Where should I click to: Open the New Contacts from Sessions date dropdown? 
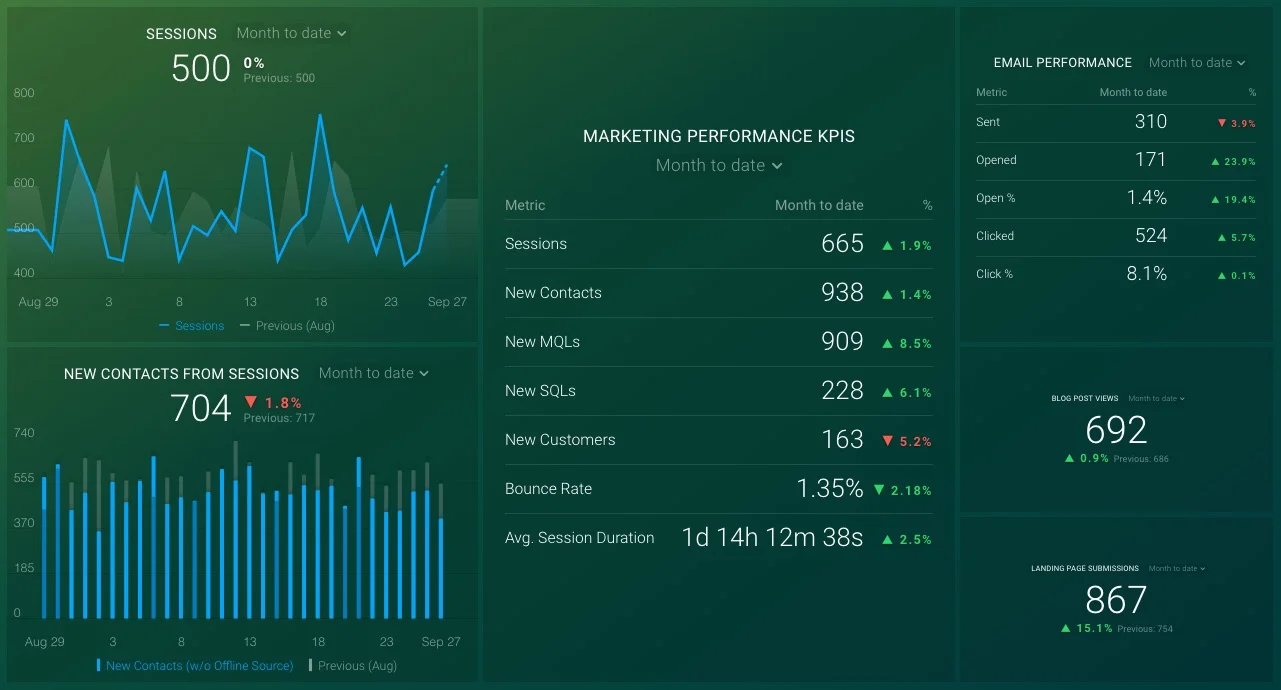373,373
